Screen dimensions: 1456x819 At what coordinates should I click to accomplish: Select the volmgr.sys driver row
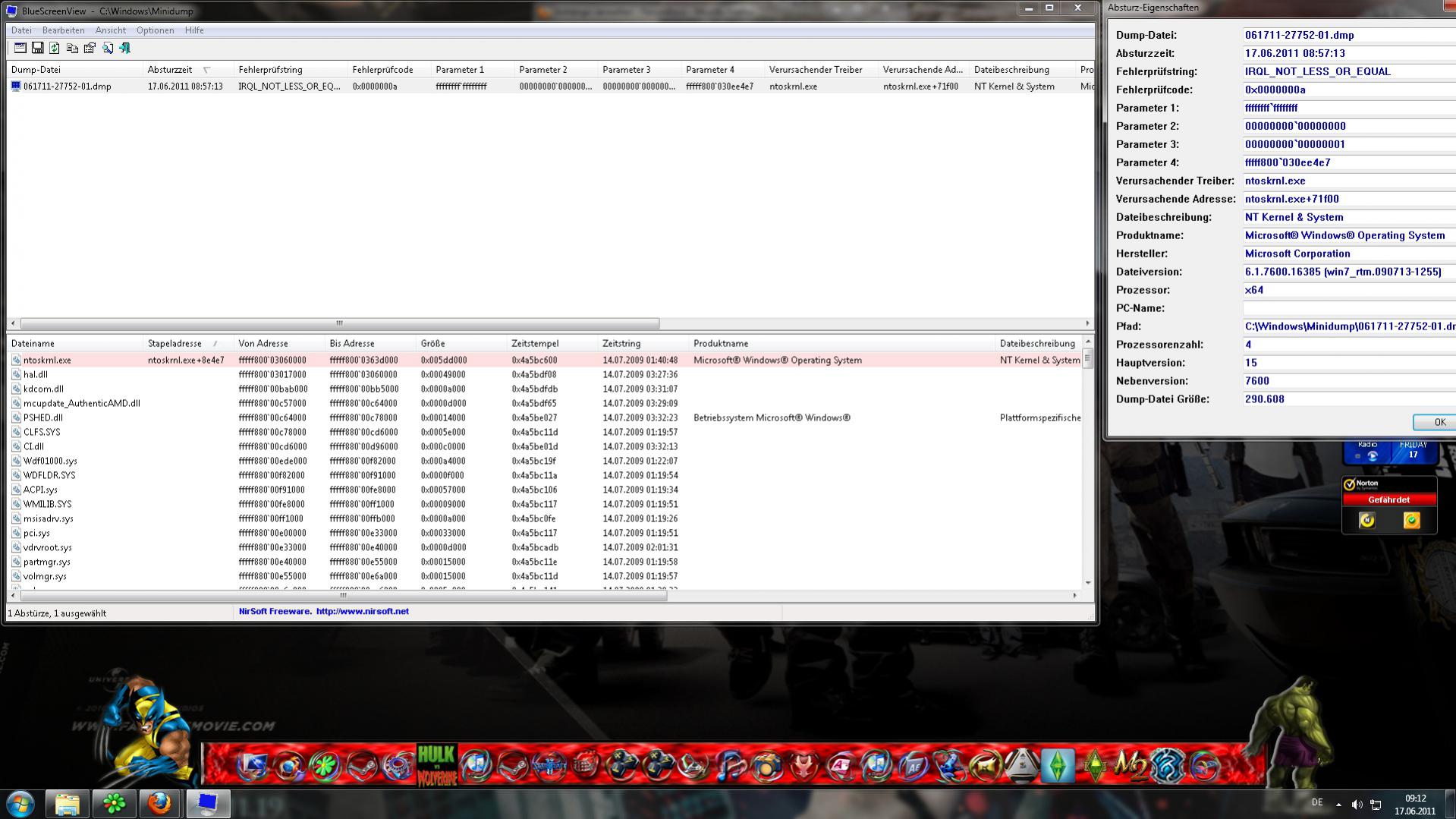545,577
